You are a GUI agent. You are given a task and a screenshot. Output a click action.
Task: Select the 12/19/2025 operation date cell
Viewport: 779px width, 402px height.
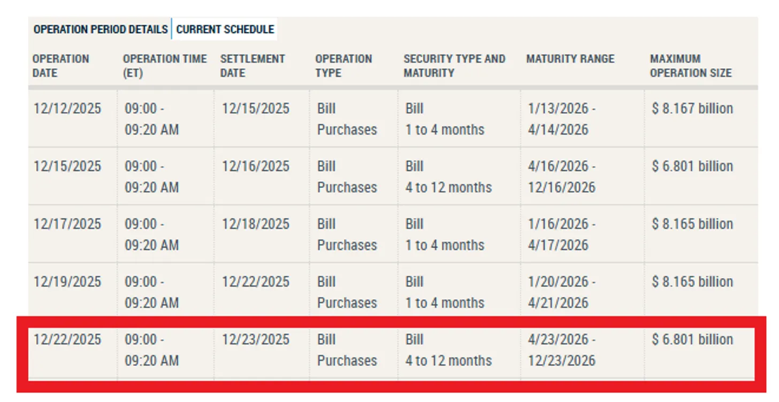pos(68,283)
